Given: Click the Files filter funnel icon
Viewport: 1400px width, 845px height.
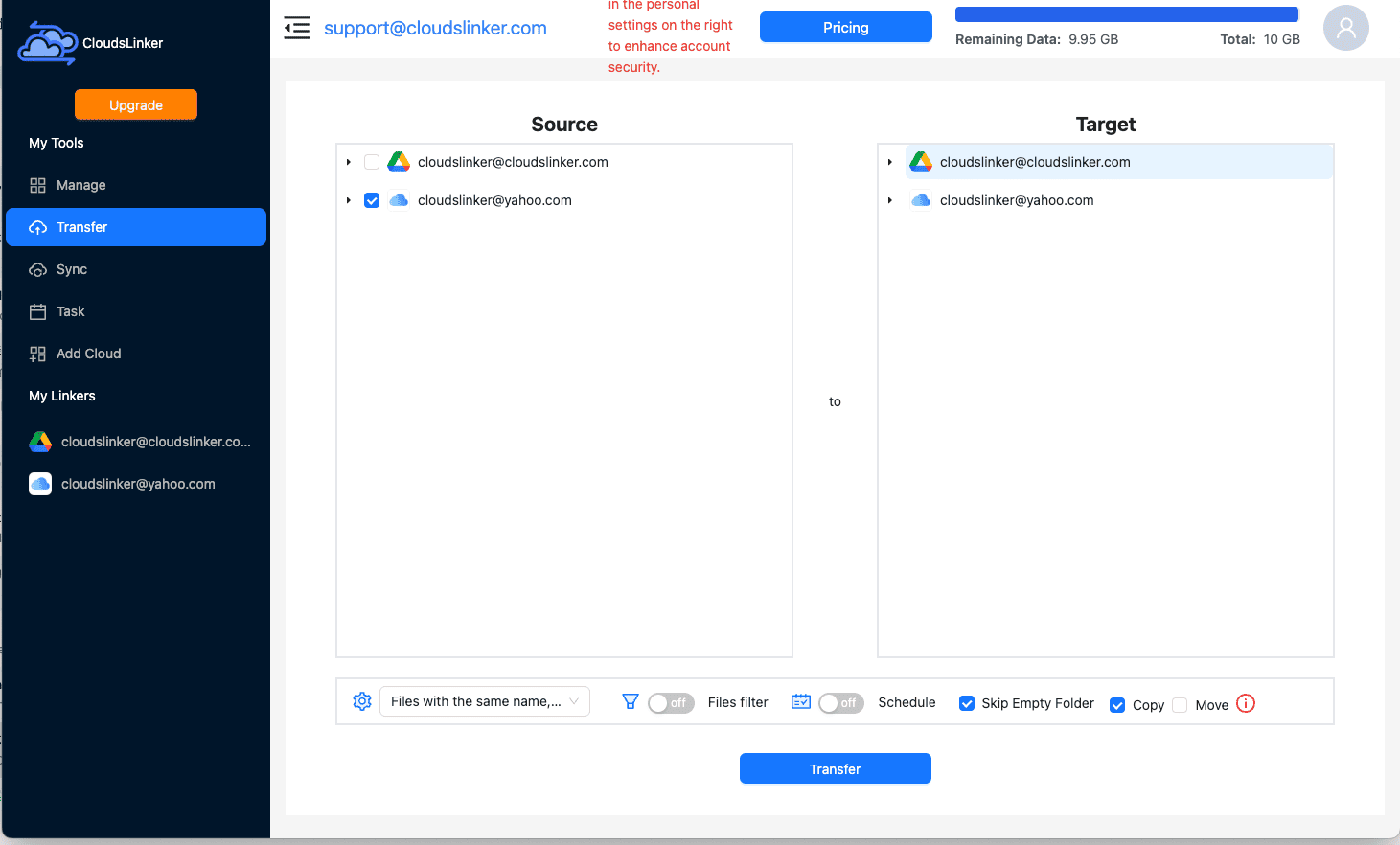Looking at the screenshot, I should [x=631, y=701].
